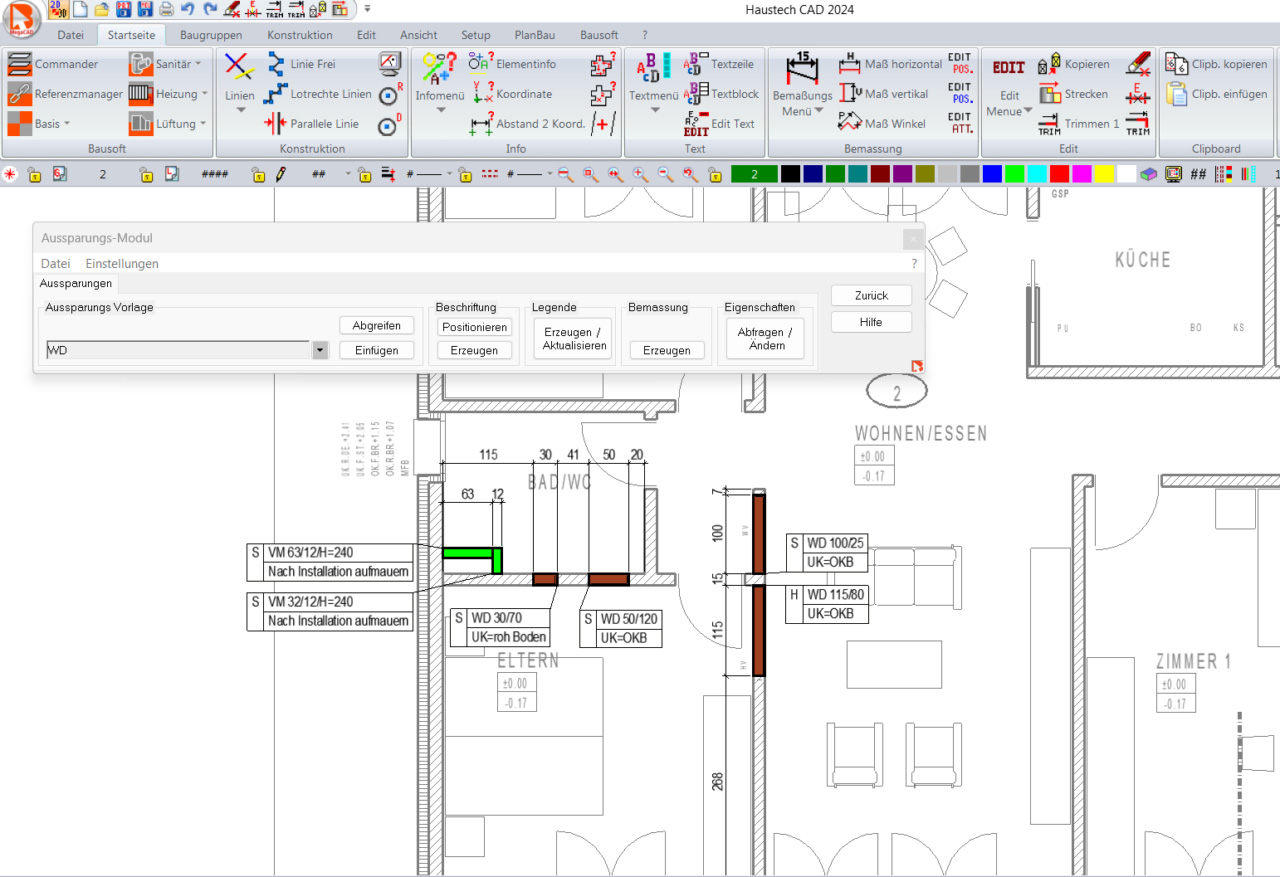
Task: Expand the Aussparungs Vorlage dropdown
Action: click(320, 351)
